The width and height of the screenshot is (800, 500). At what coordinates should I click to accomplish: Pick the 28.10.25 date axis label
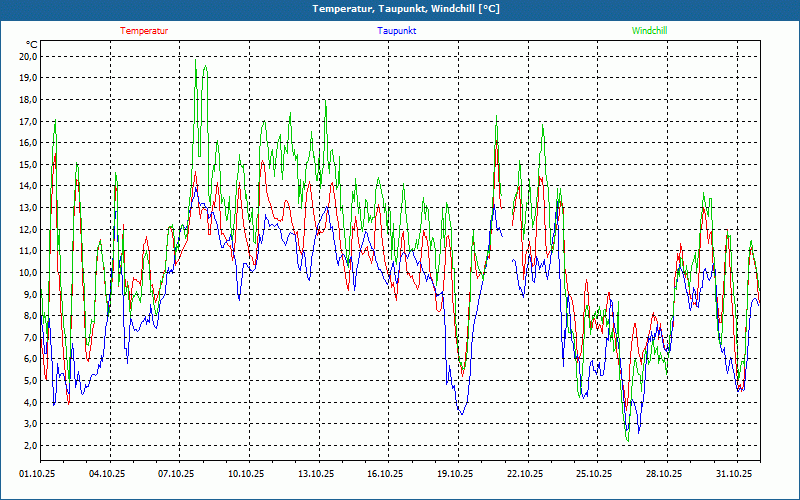tap(664, 474)
